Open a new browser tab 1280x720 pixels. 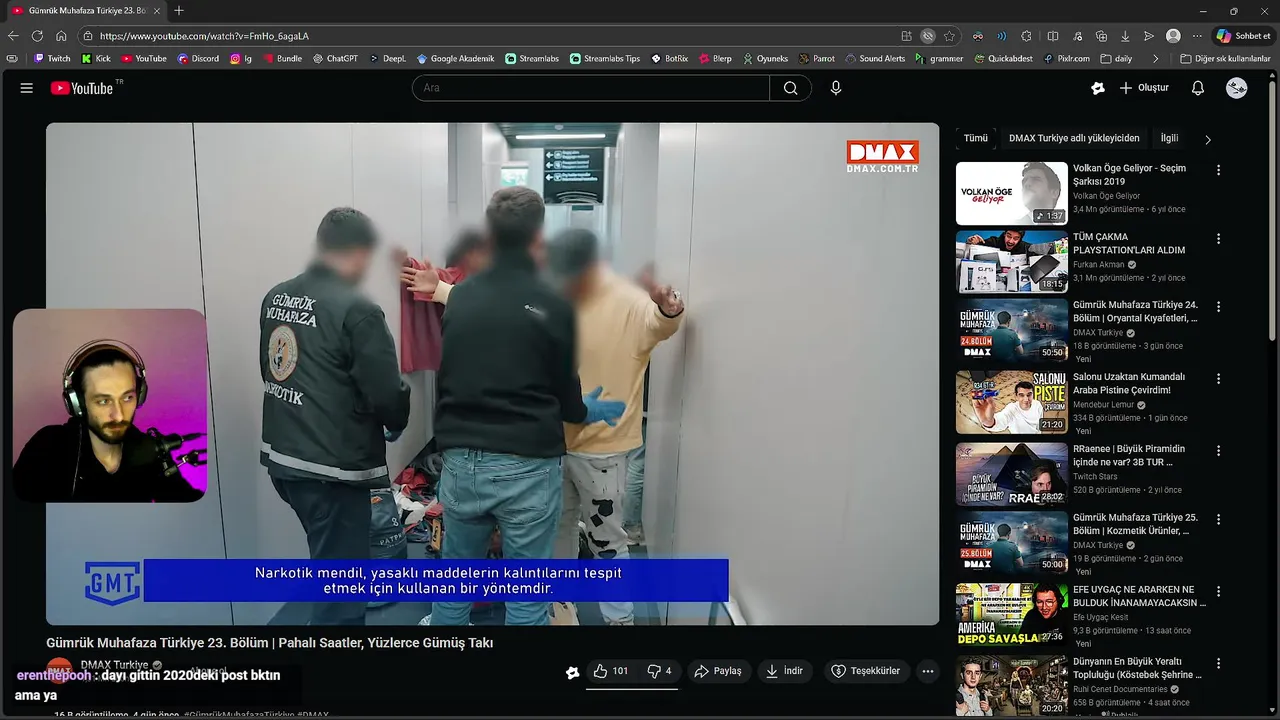tap(179, 11)
